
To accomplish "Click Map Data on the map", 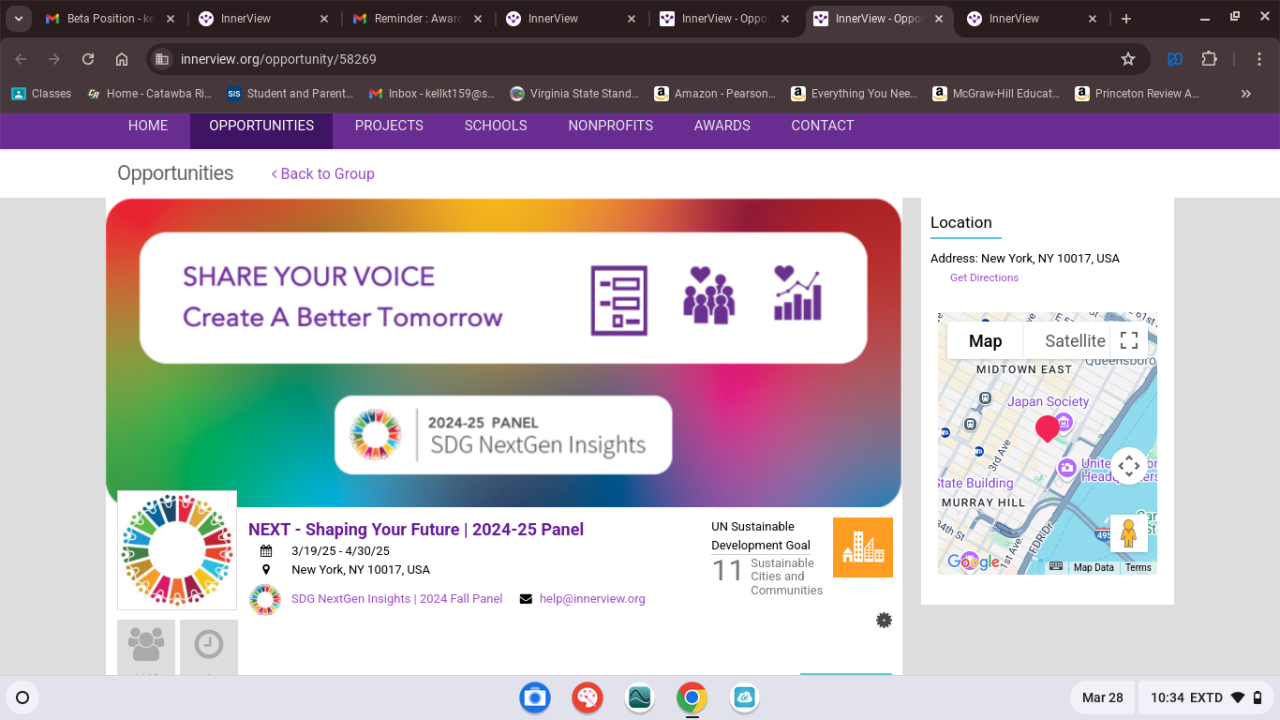I will click(x=1093, y=567).
